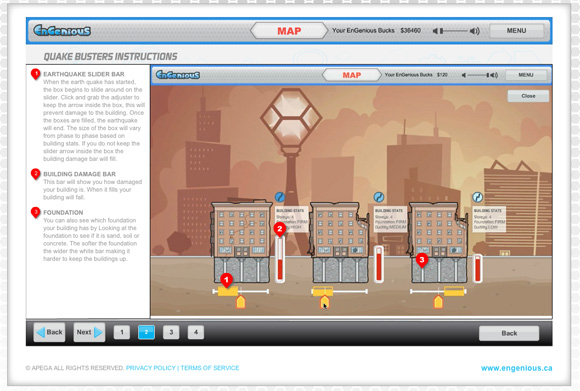Jump to instructions page 4
Image resolution: width=580 pixels, height=391 pixels.
point(196,332)
